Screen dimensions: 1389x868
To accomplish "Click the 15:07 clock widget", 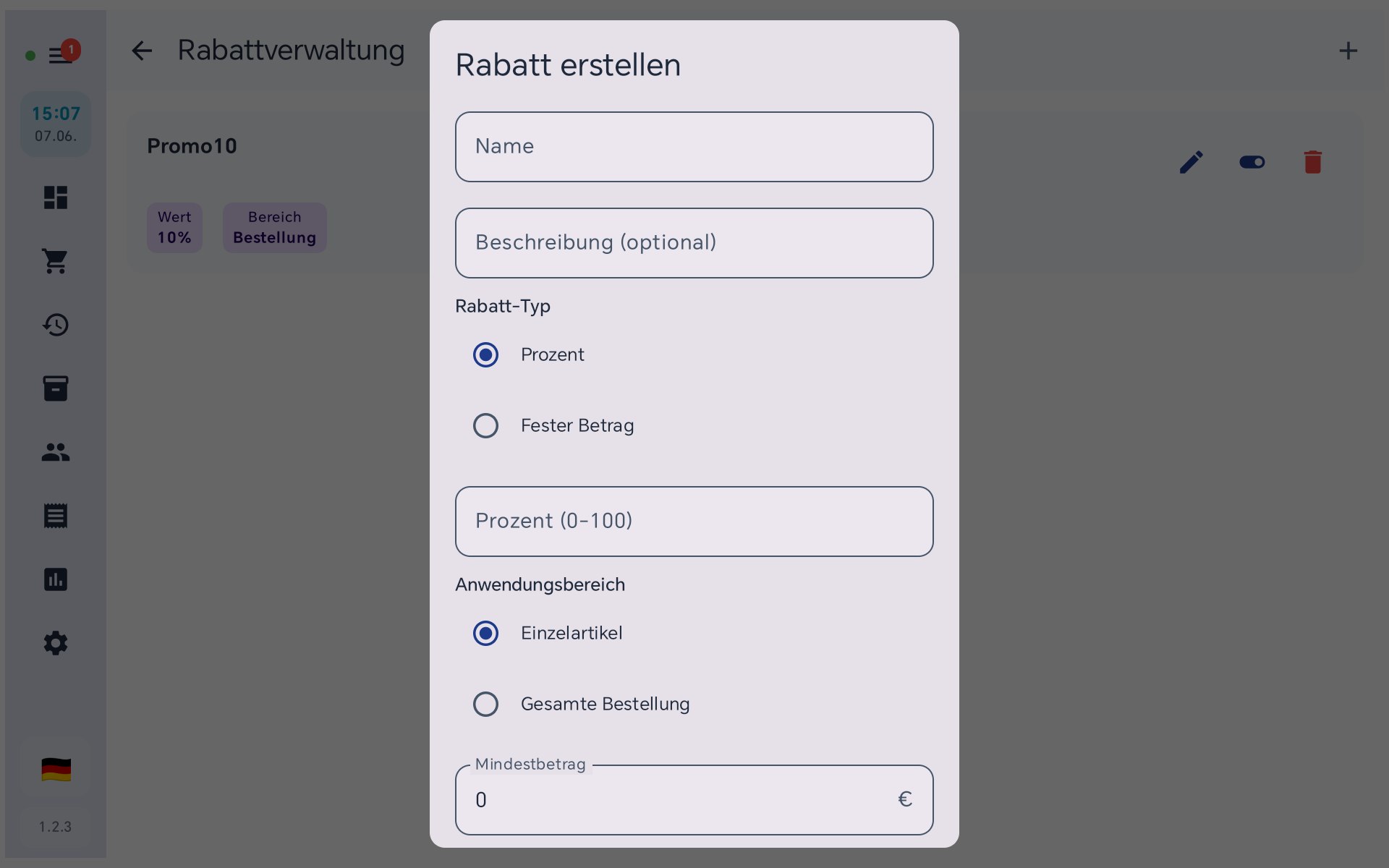I will 56,124.
